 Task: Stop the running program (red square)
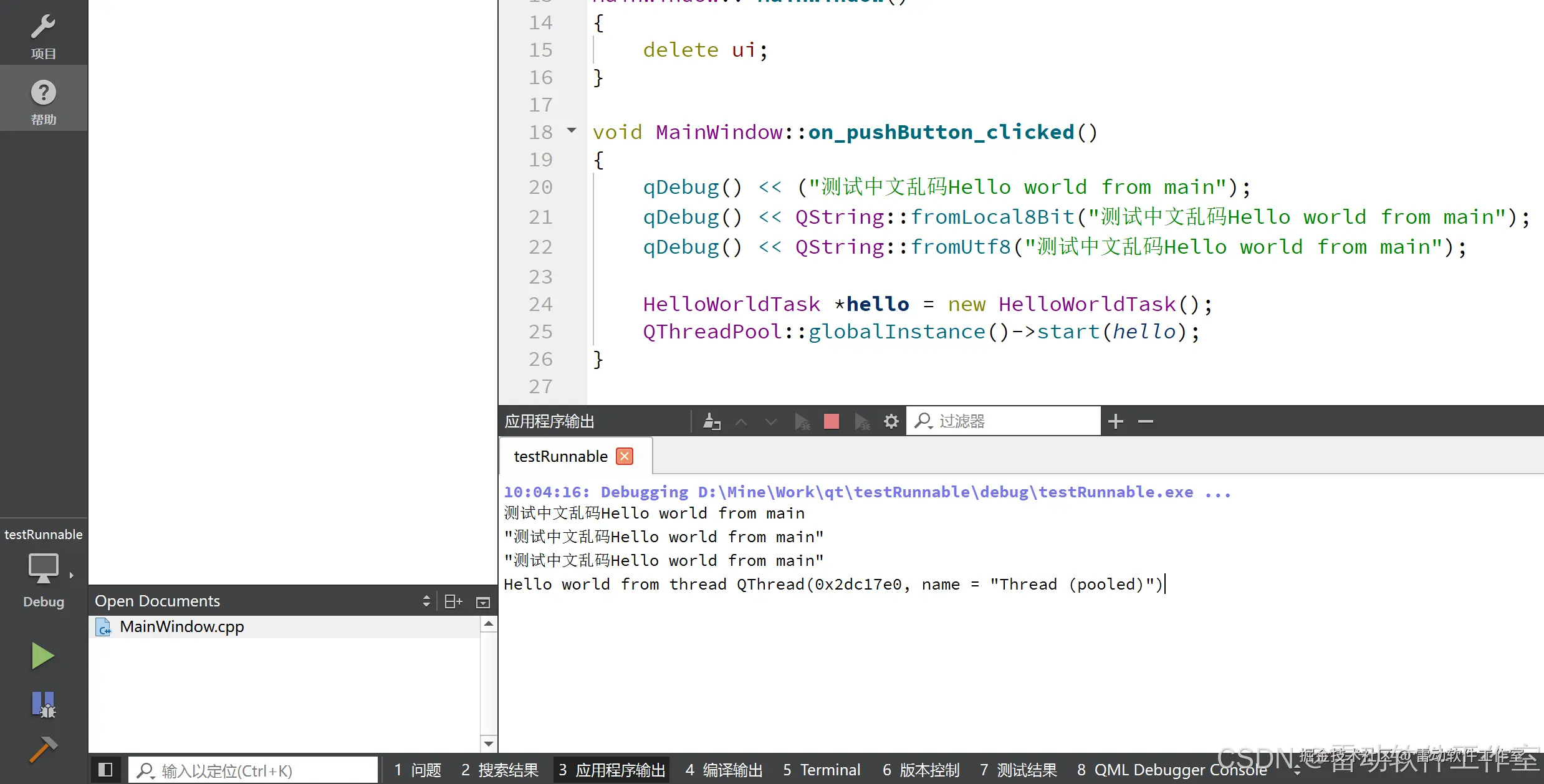point(831,422)
